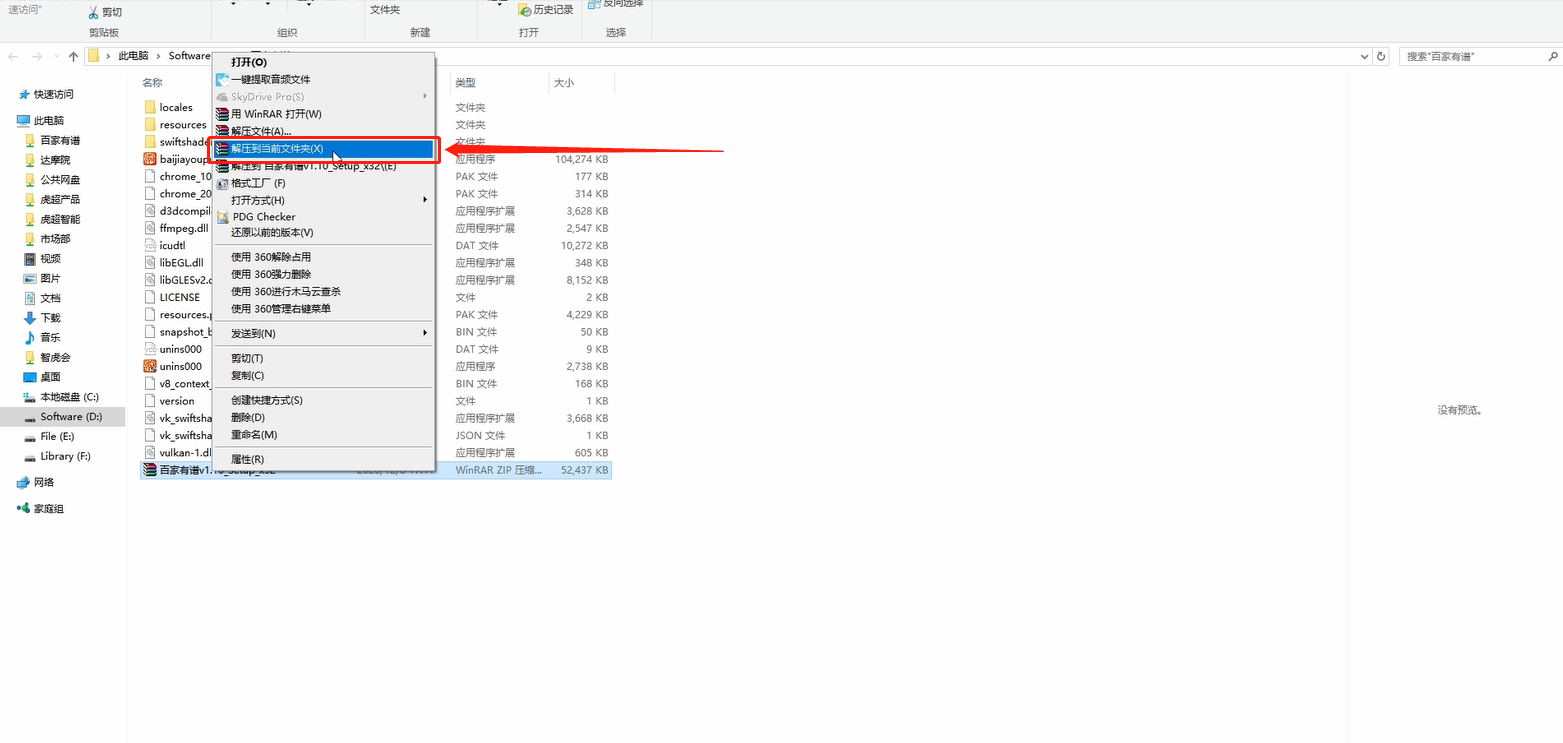Click the refresh button beside address bar
1563x743 pixels.
[1382, 56]
